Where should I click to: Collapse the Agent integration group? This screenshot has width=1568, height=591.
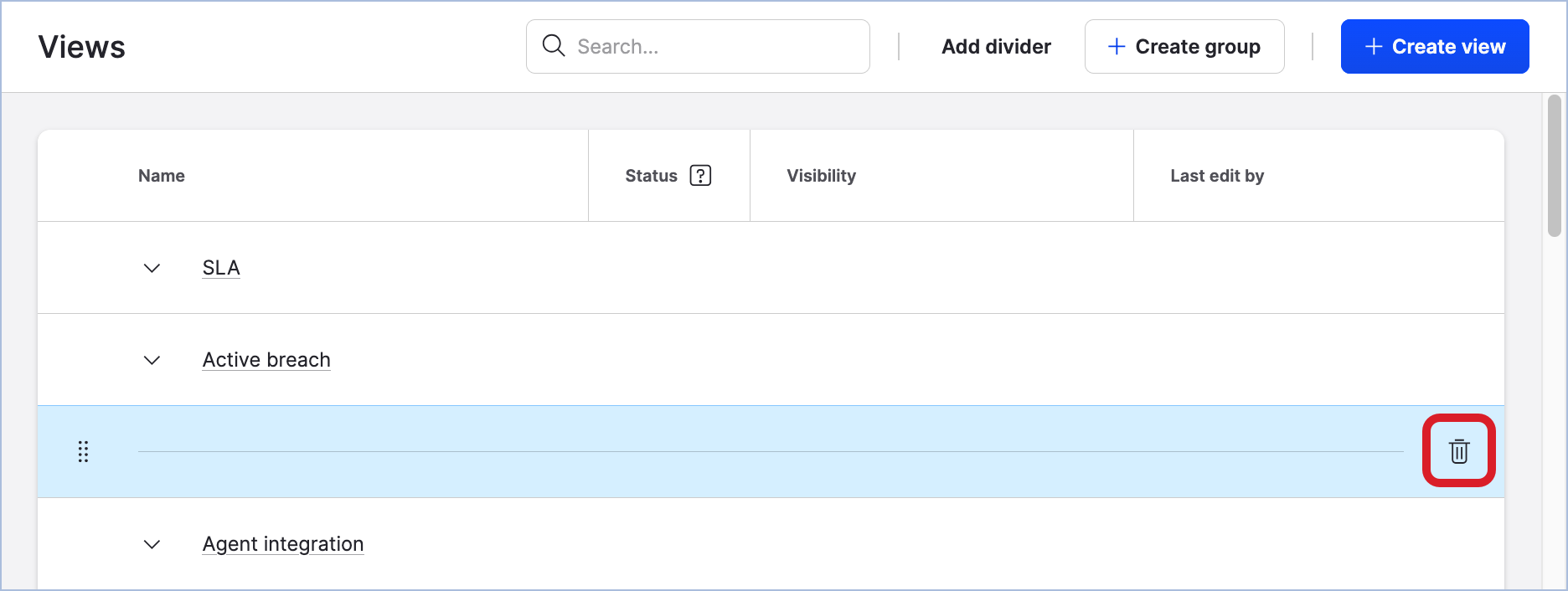pyautogui.click(x=152, y=544)
